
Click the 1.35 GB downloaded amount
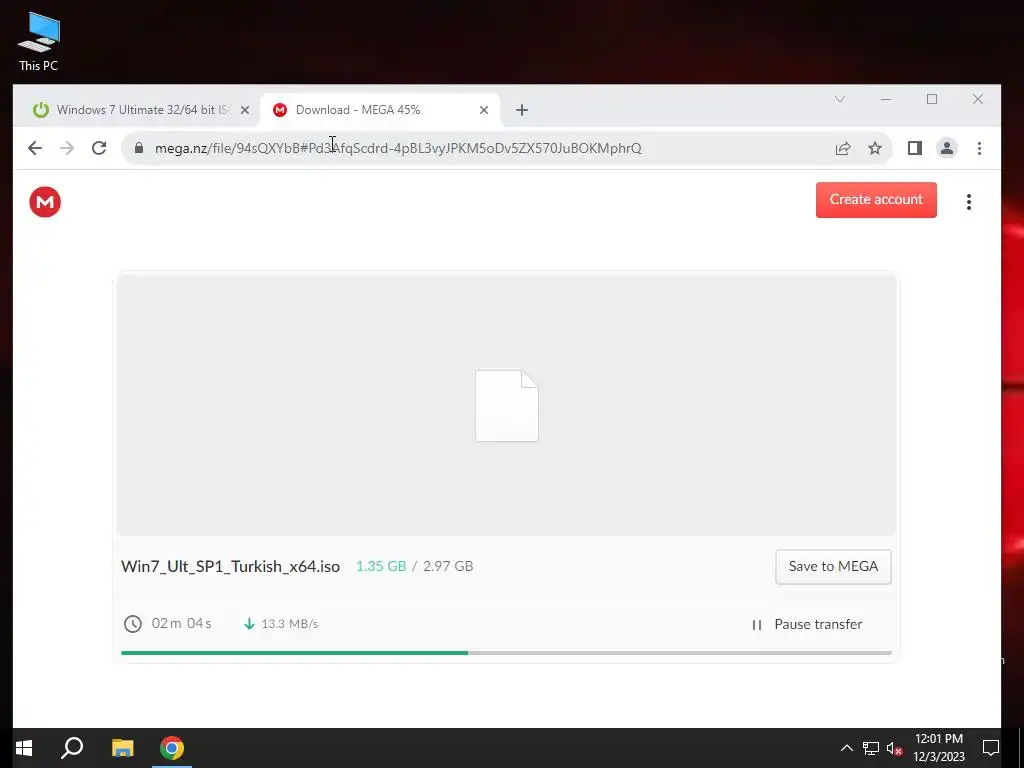(x=381, y=566)
